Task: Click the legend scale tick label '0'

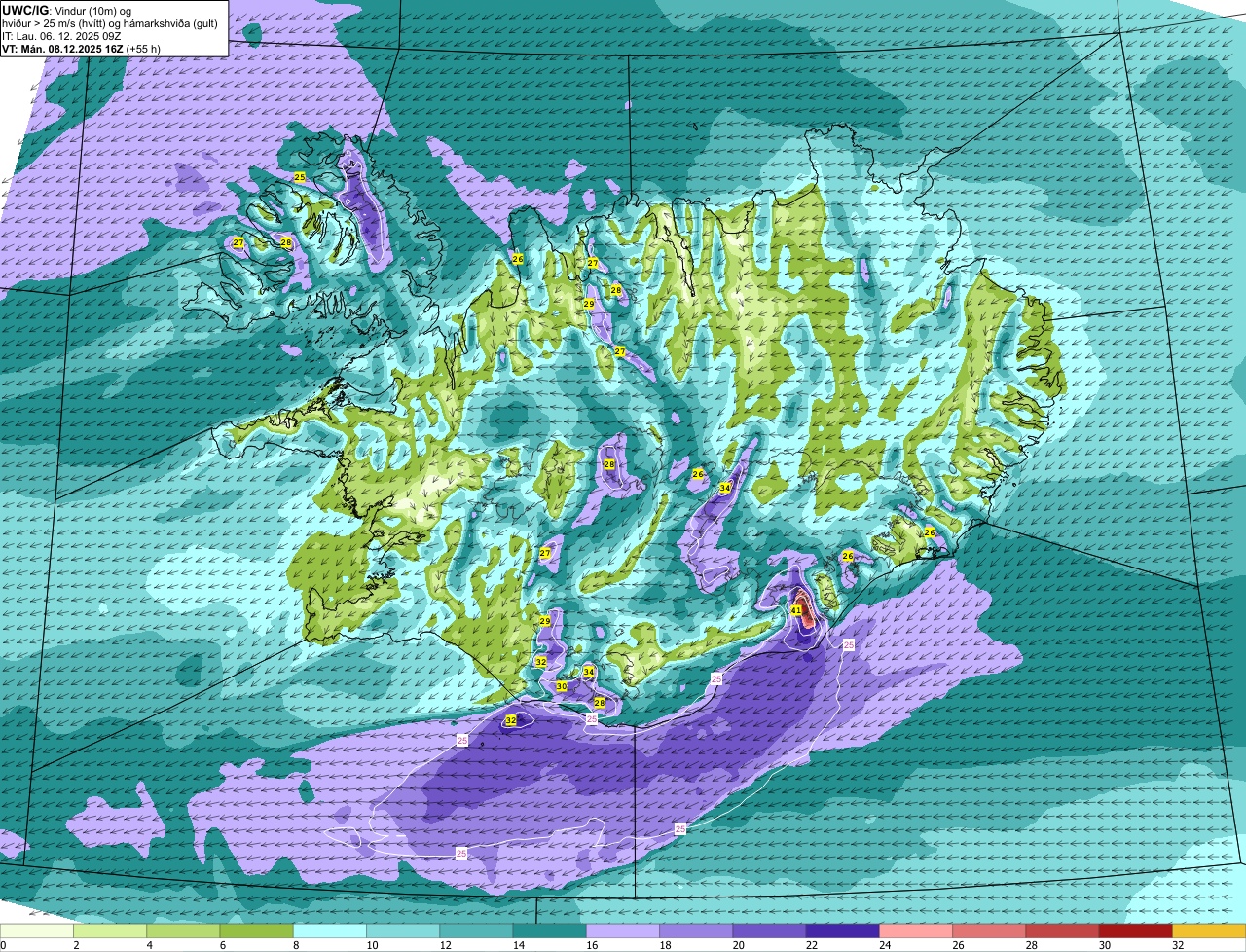Action: click(3, 945)
